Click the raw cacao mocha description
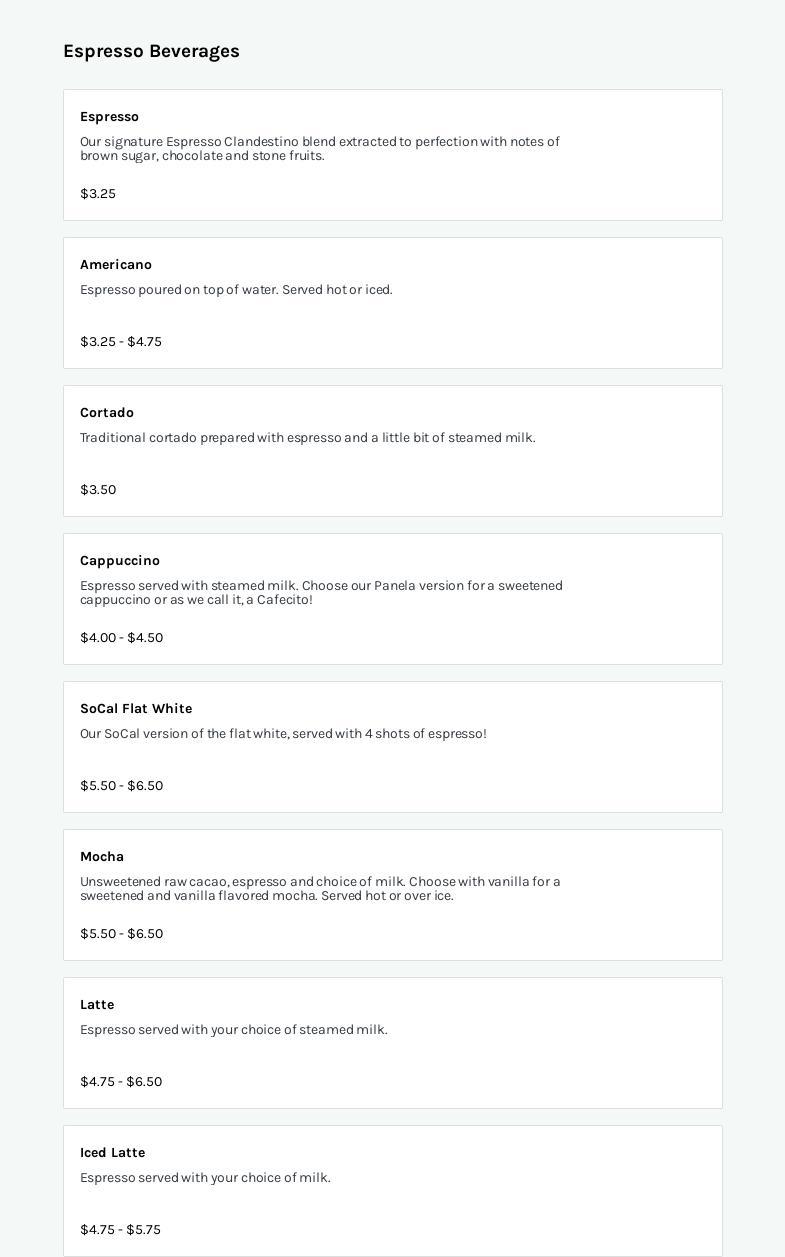The height and width of the screenshot is (1257, 785). tap(320, 889)
